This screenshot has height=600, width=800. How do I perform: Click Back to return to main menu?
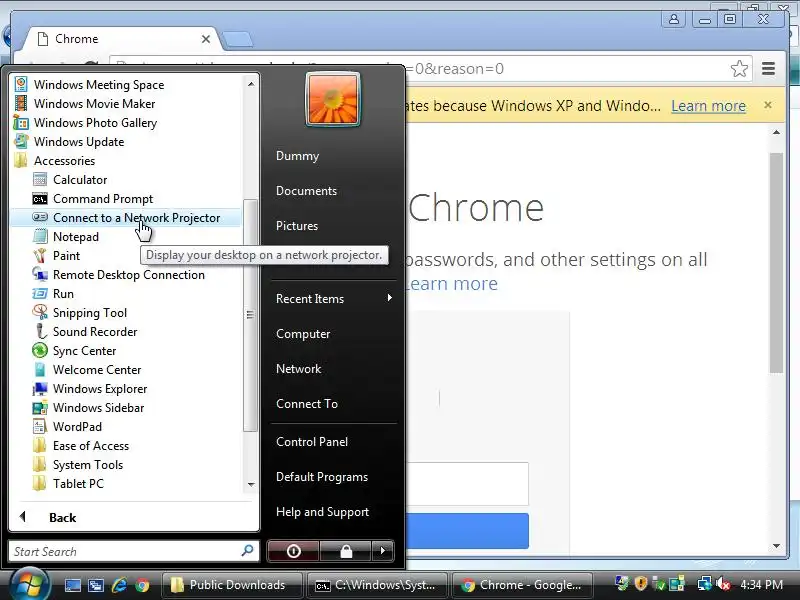pyautogui.click(x=62, y=517)
